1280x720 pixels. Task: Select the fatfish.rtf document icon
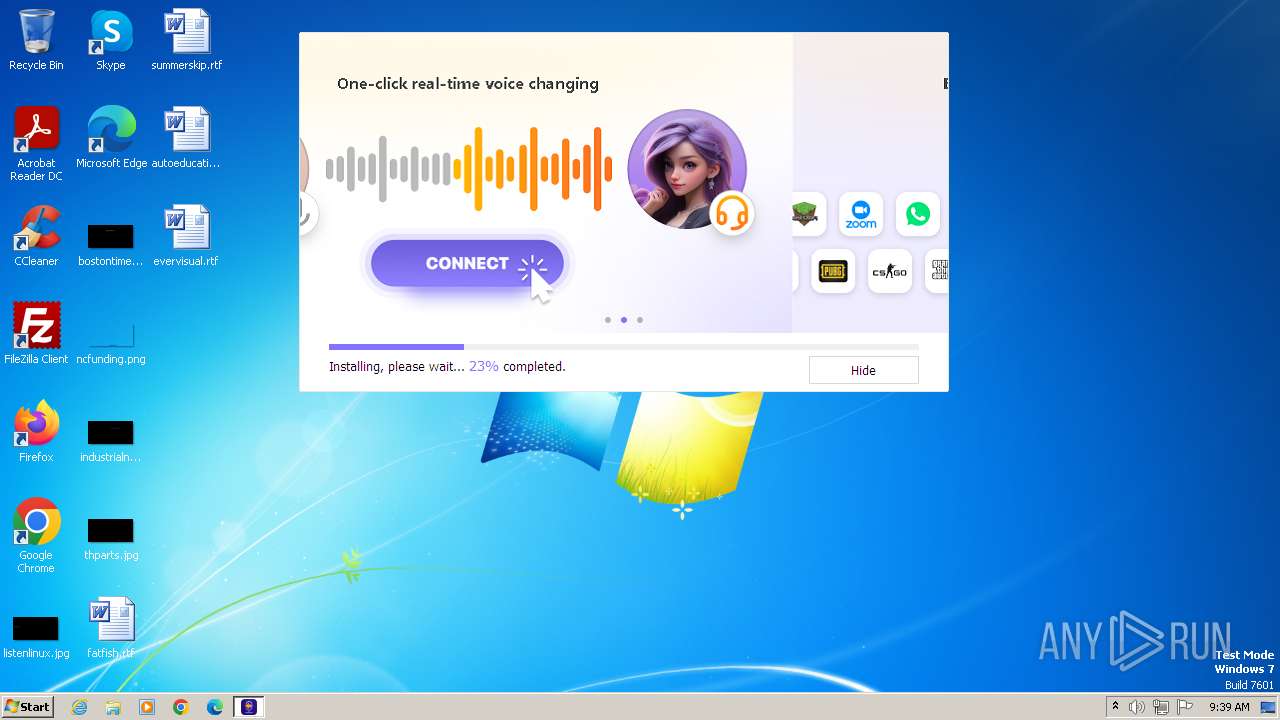110,628
